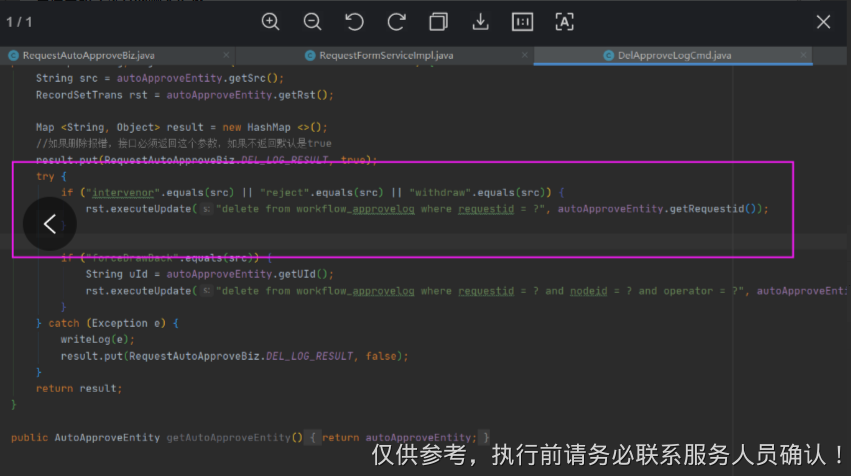
Task: Zoom in on the image
Action: coord(270,22)
